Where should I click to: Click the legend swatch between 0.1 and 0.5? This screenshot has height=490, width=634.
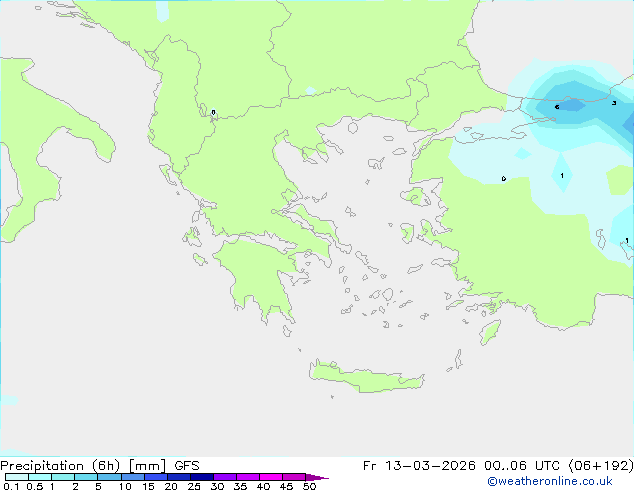tap(17, 477)
